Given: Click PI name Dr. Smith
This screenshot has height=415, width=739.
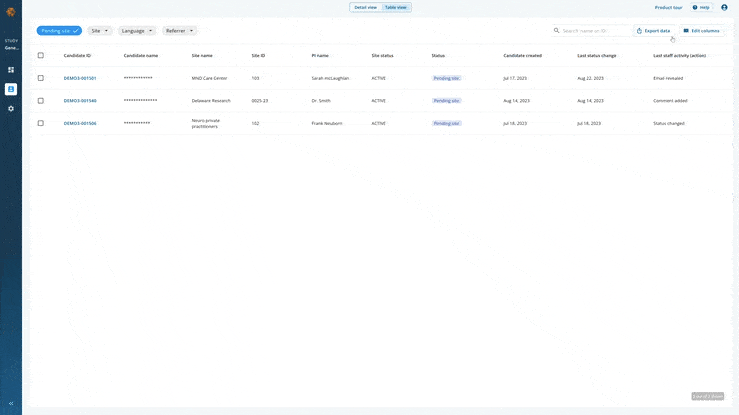Looking at the screenshot, I should [x=321, y=101].
